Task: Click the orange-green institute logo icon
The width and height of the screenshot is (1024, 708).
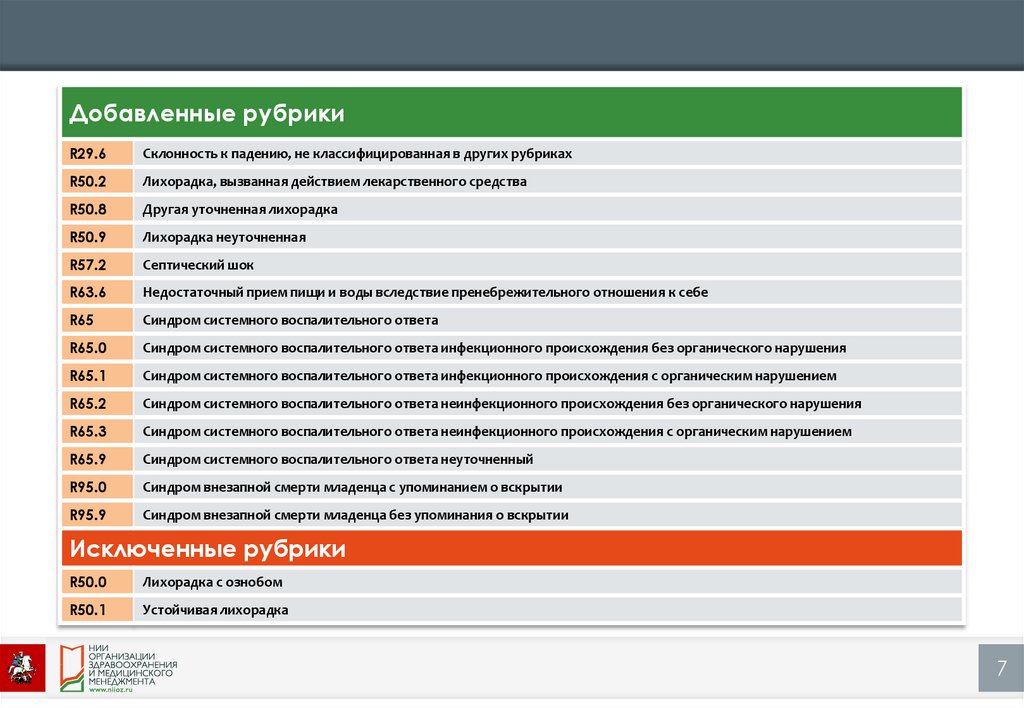Action: point(70,667)
